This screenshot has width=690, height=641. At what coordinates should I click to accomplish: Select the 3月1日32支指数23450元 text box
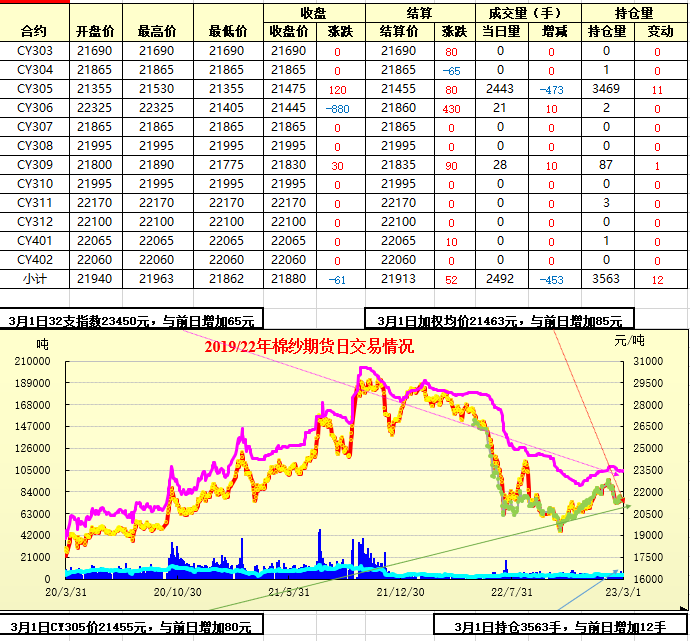click(131, 321)
